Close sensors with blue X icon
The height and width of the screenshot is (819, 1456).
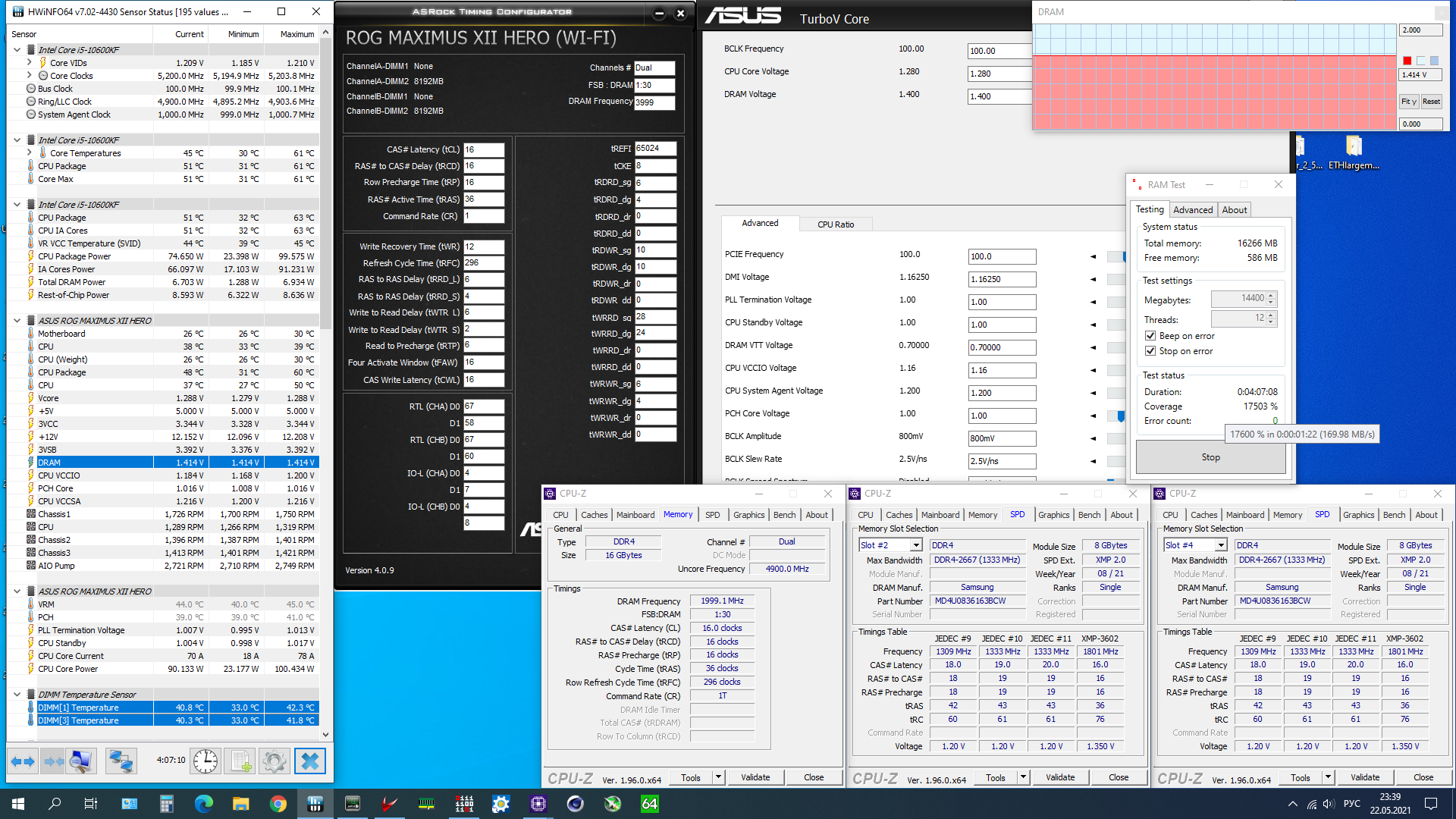pyautogui.click(x=309, y=761)
